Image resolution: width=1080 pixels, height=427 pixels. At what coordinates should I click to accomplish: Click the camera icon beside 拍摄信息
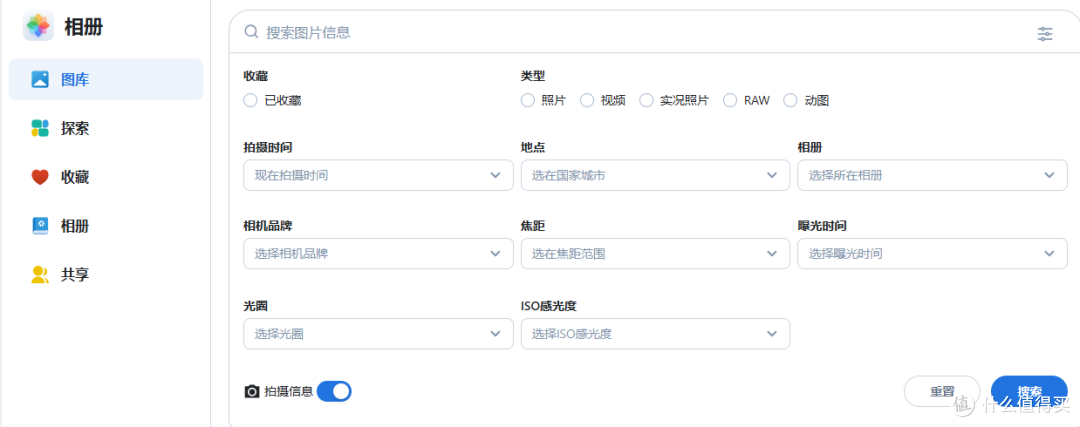[x=252, y=392]
